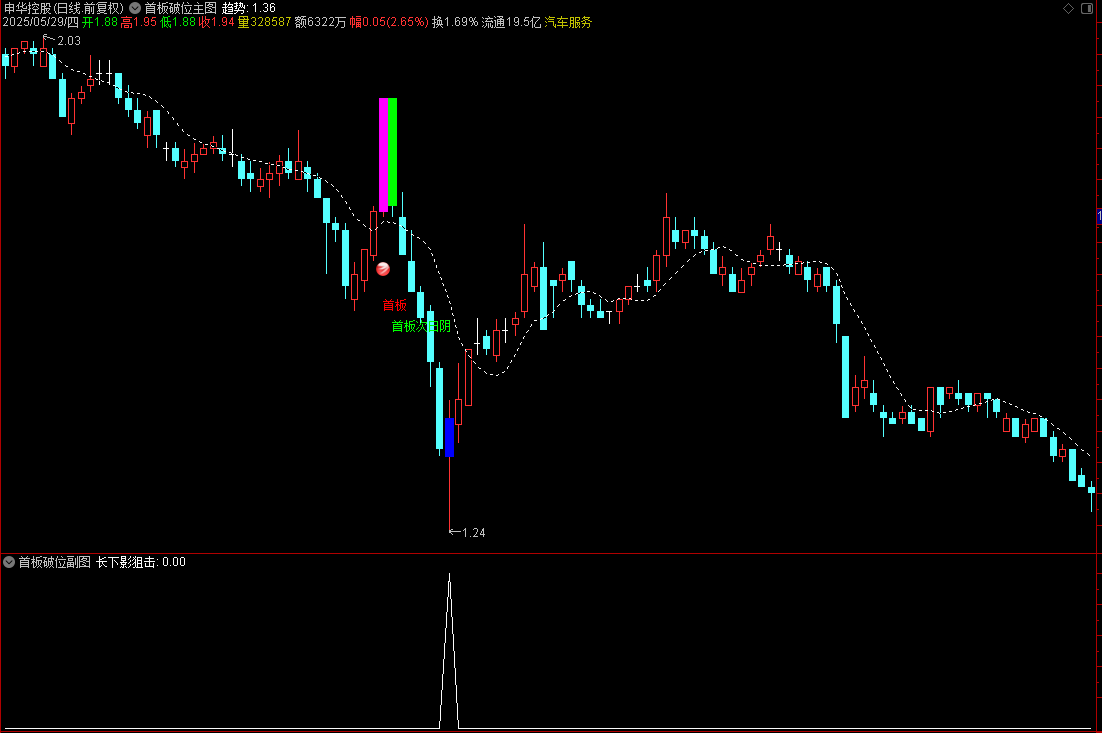
Task: Click the date 2025/05/29/四
Action: point(41,22)
